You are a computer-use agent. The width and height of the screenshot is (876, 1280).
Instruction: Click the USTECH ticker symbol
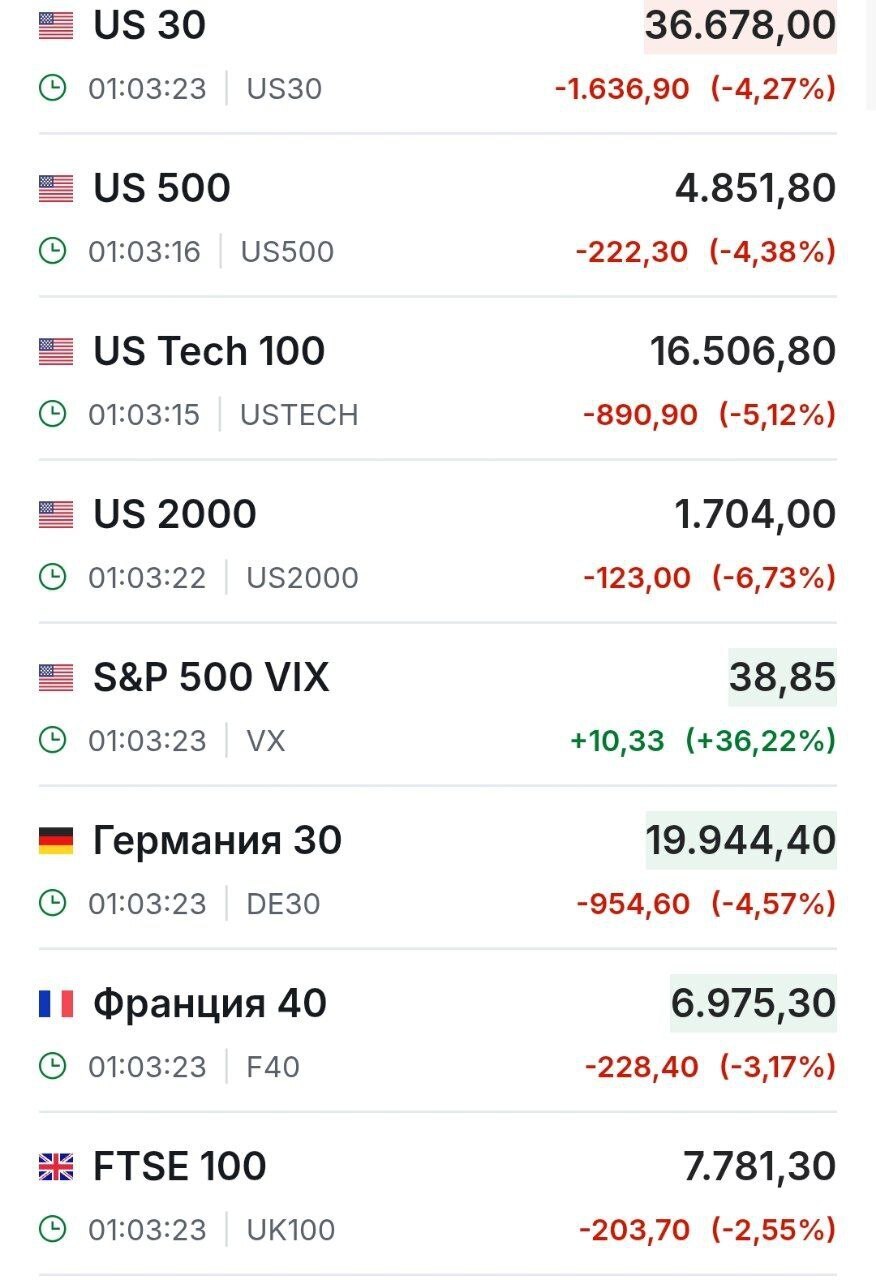[299, 414]
